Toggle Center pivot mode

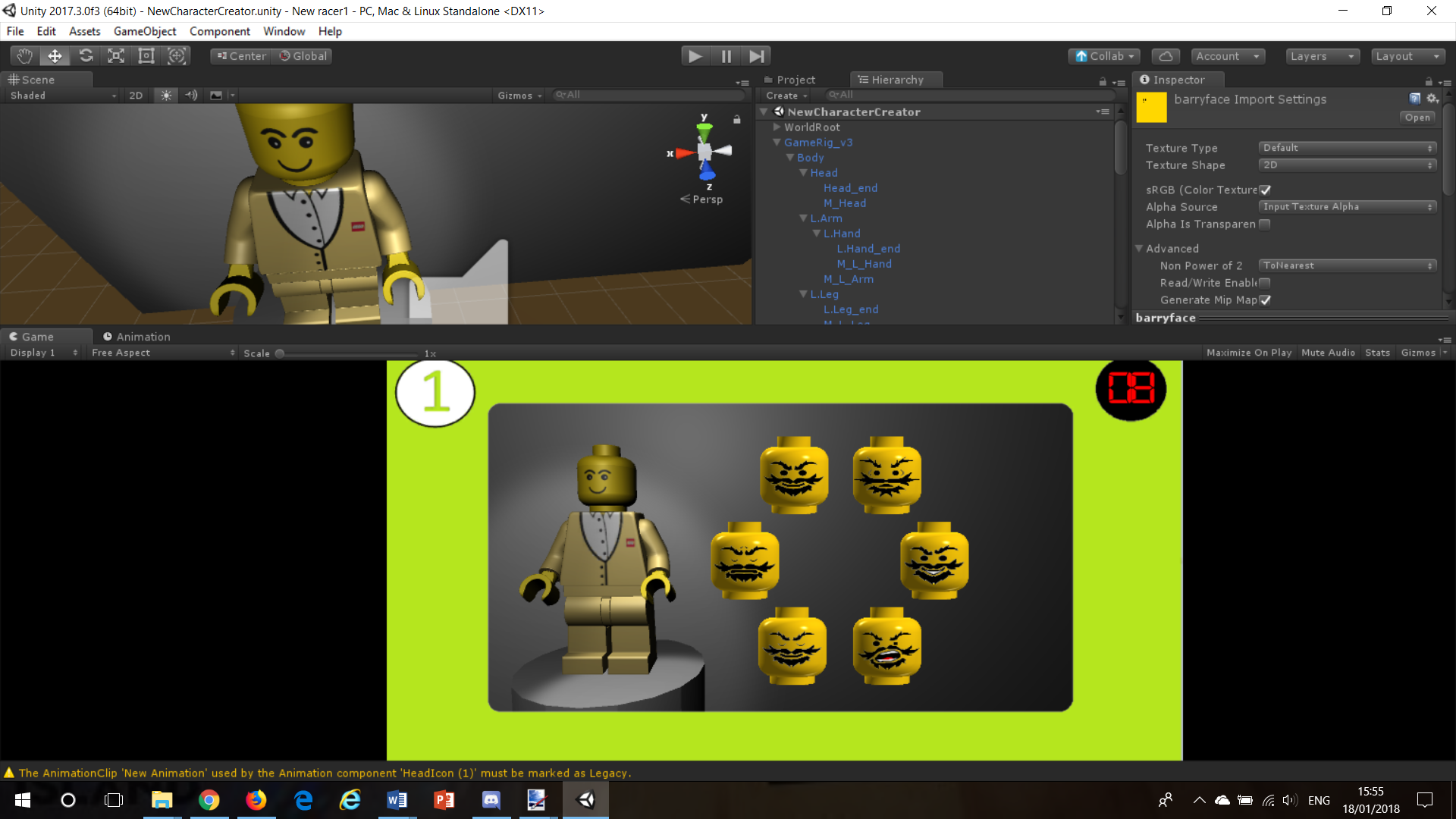click(241, 56)
